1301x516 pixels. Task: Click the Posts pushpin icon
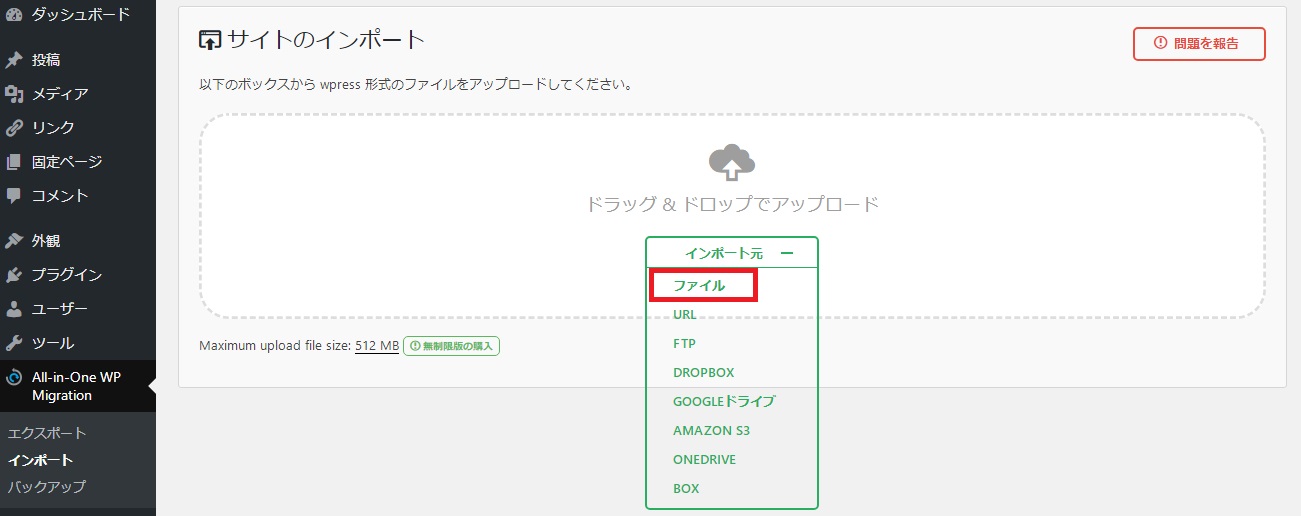pyautogui.click(x=14, y=60)
